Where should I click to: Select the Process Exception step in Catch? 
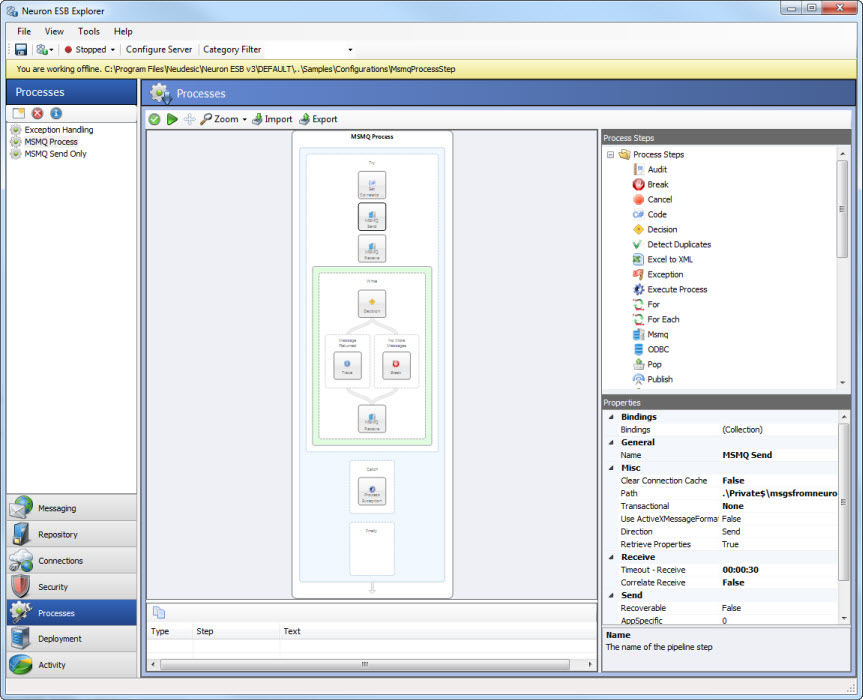372,491
